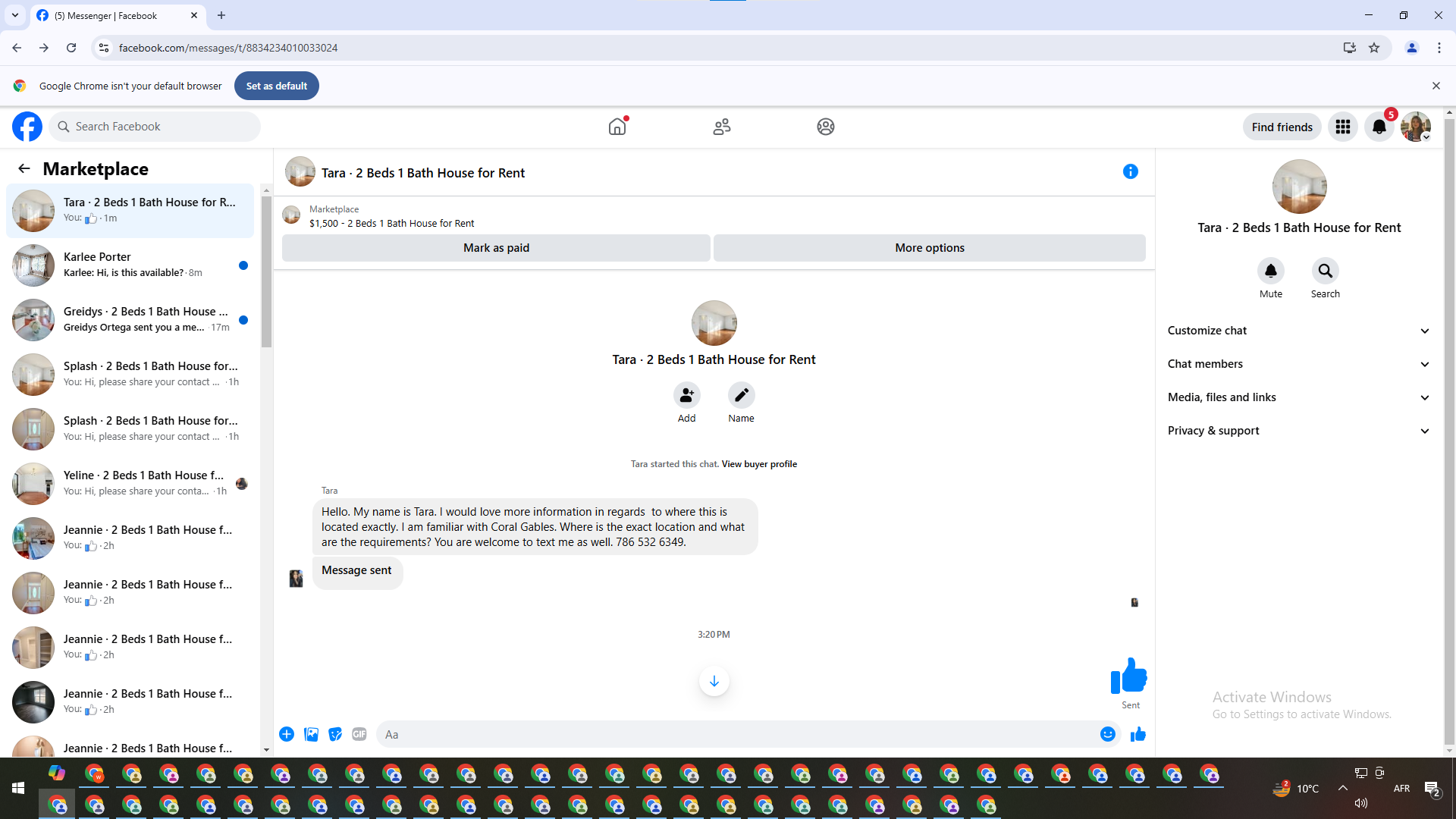1456x819 pixels.
Task: Adjust volume from system tray speaker
Action: tap(1361, 803)
